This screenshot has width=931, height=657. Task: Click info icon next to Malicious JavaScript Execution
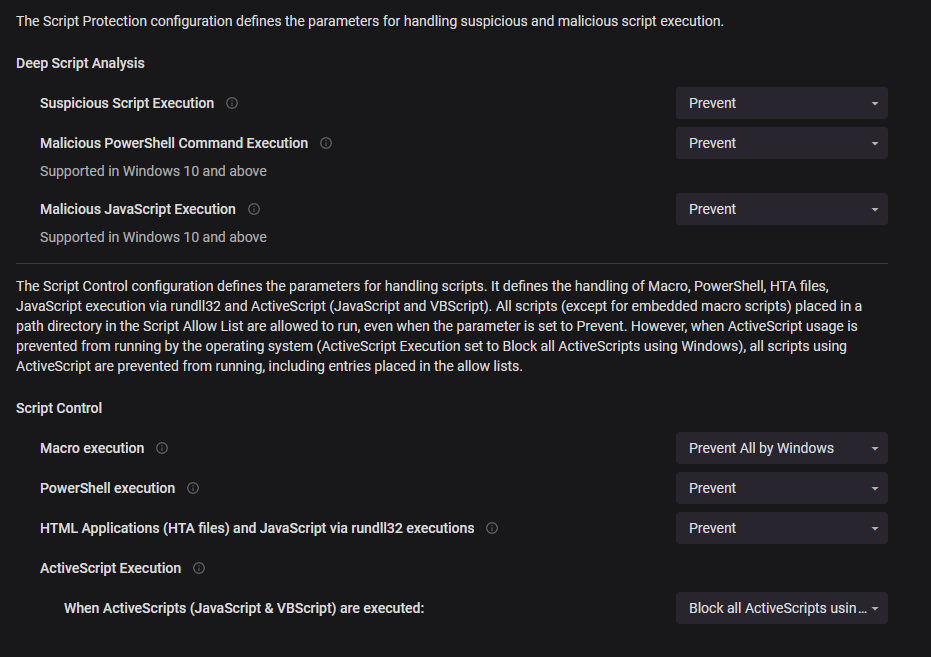(x=254, y=209)
